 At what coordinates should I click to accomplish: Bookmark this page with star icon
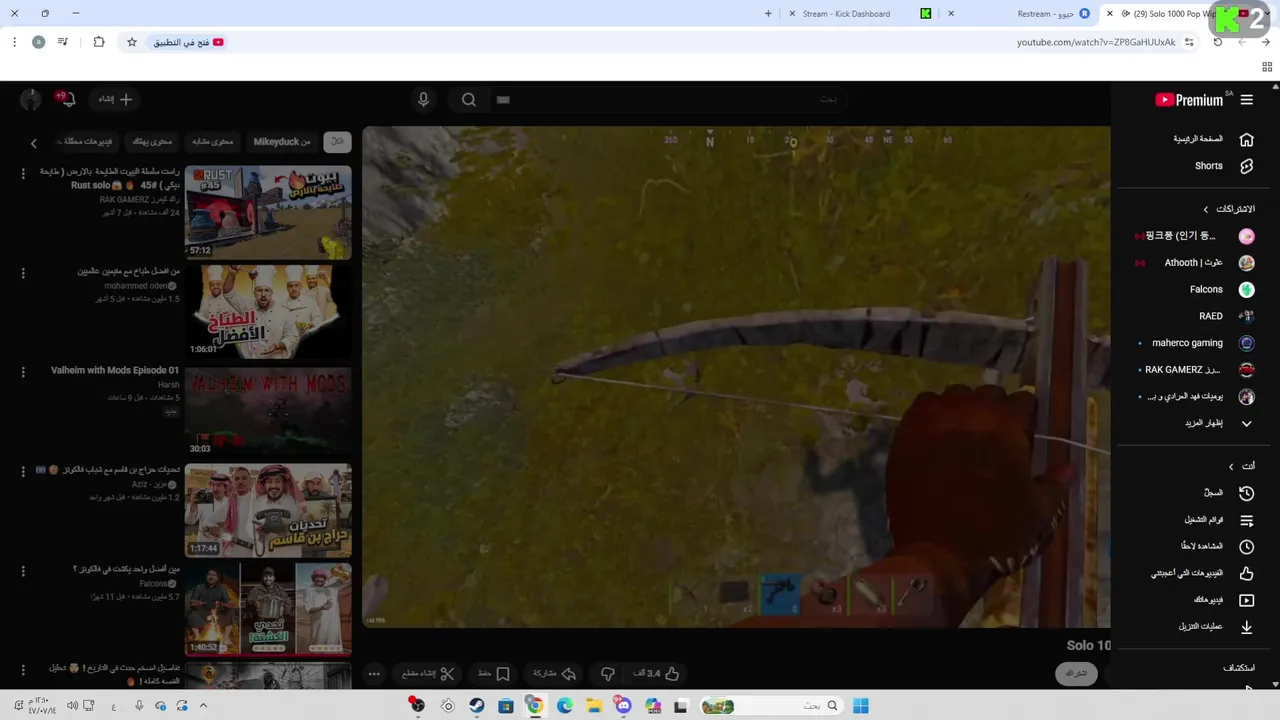point(131,42)
